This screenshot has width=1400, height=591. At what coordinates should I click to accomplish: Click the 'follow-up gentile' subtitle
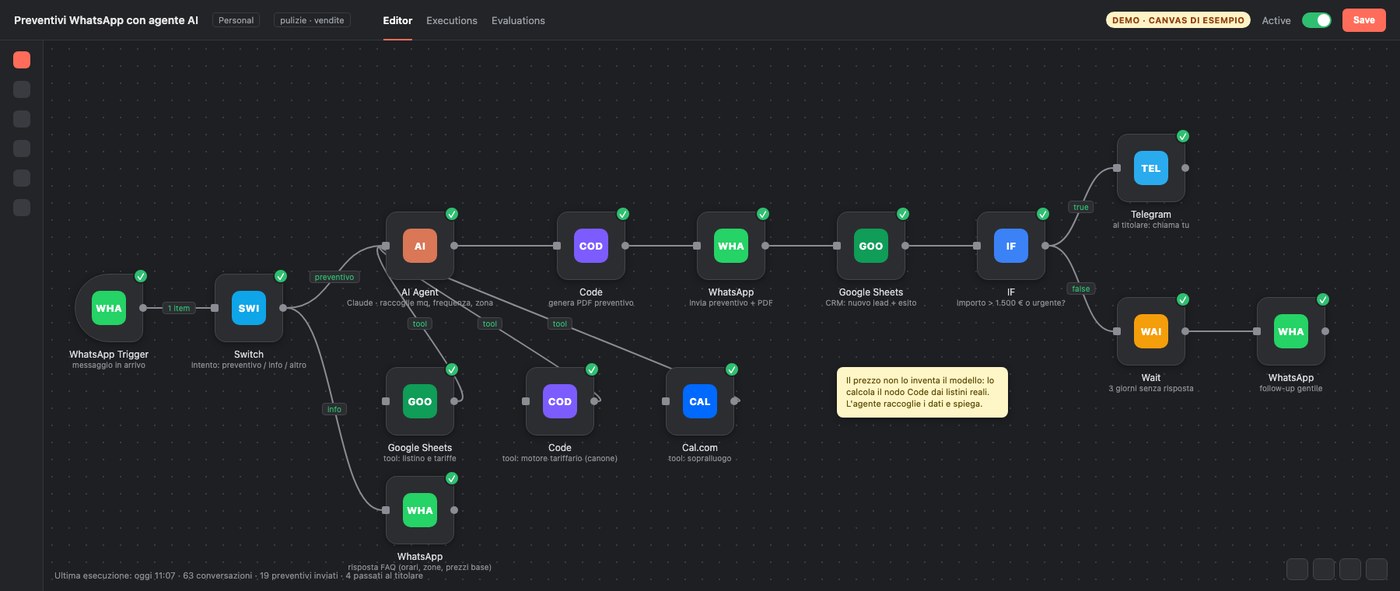[x=1291, y=388]
